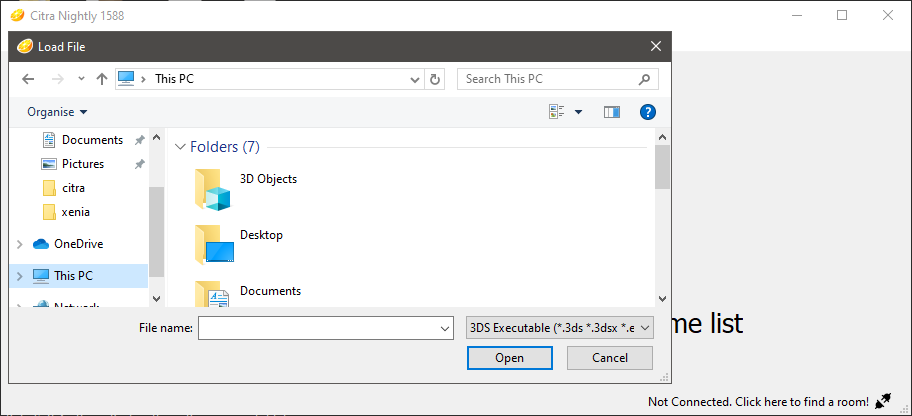Expand the This PC tree node
This screenshot has width=912, height=416.
20,276
